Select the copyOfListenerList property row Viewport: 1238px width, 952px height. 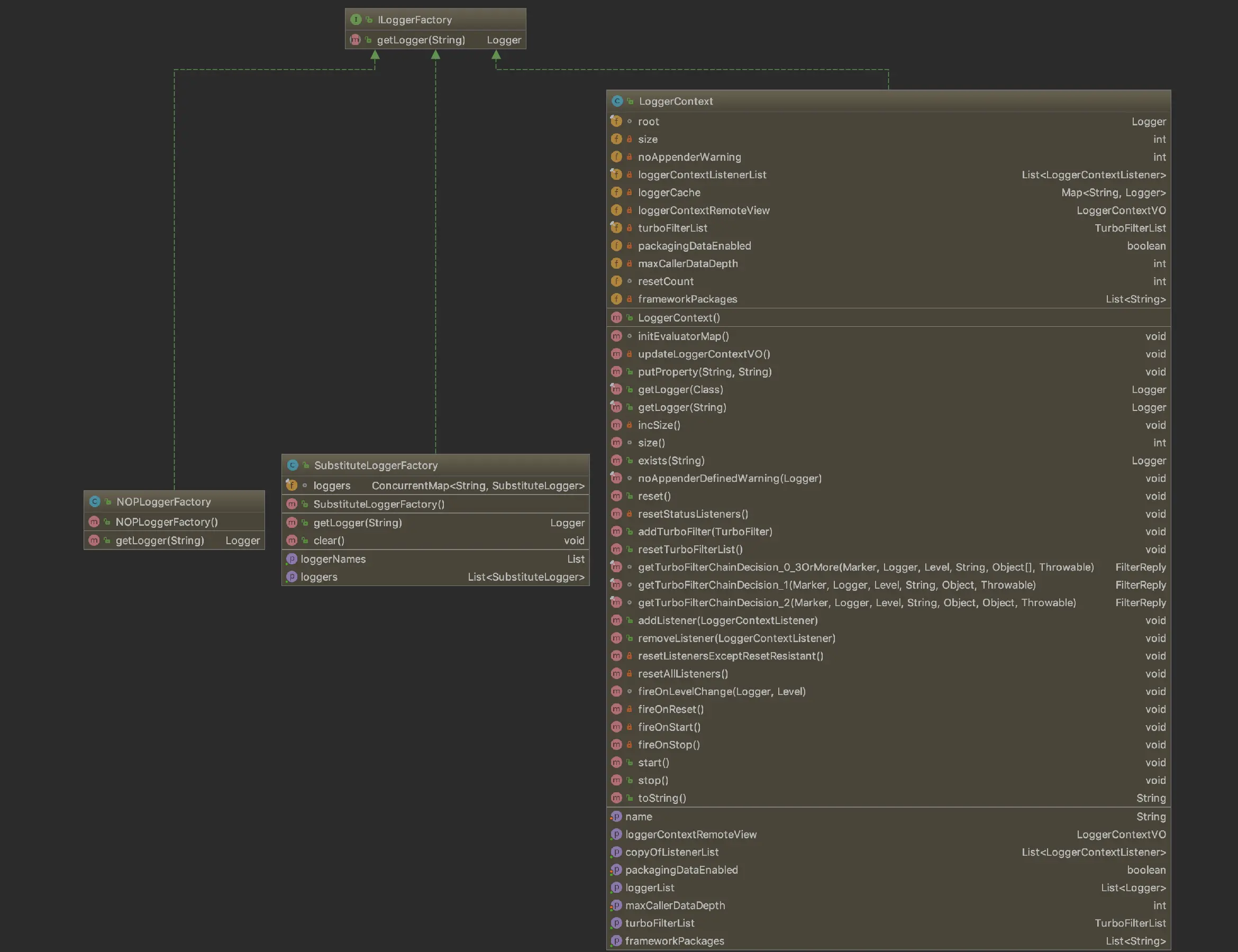pyautogui.click(x=671, y=852)
